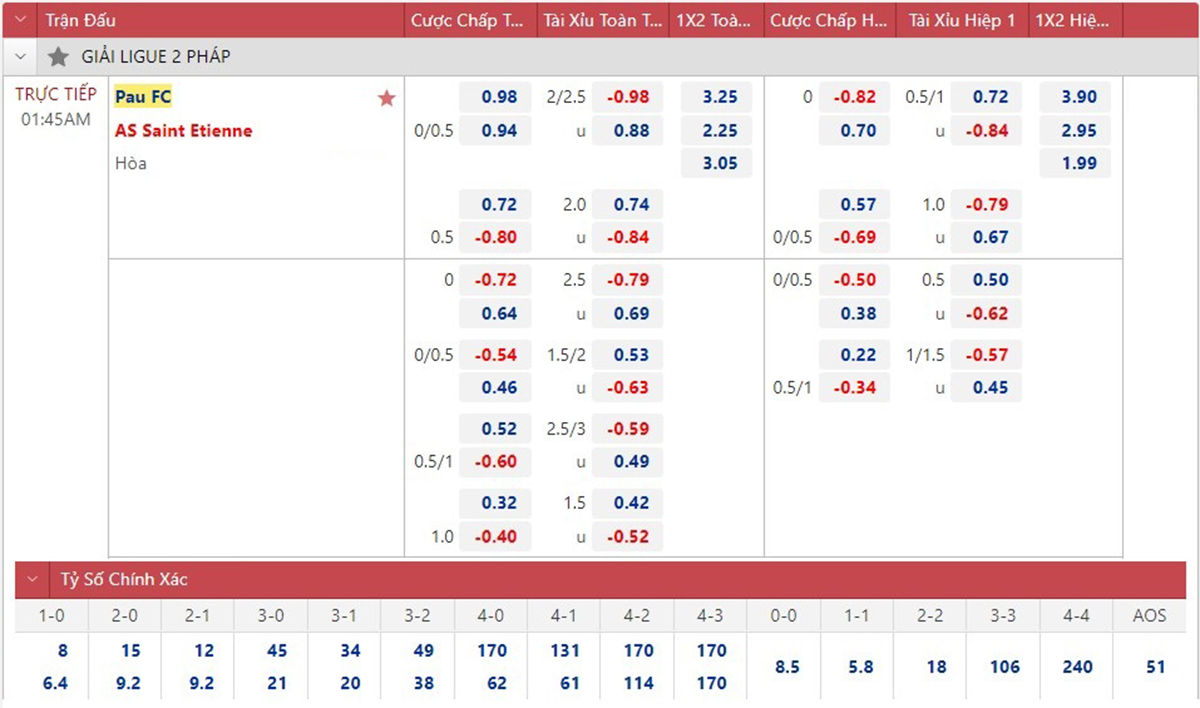This screenshot has width=1200, height=708.
Task: Select the 3.90 first-half 1X2 odds
Action: [x=1079, y=97]
